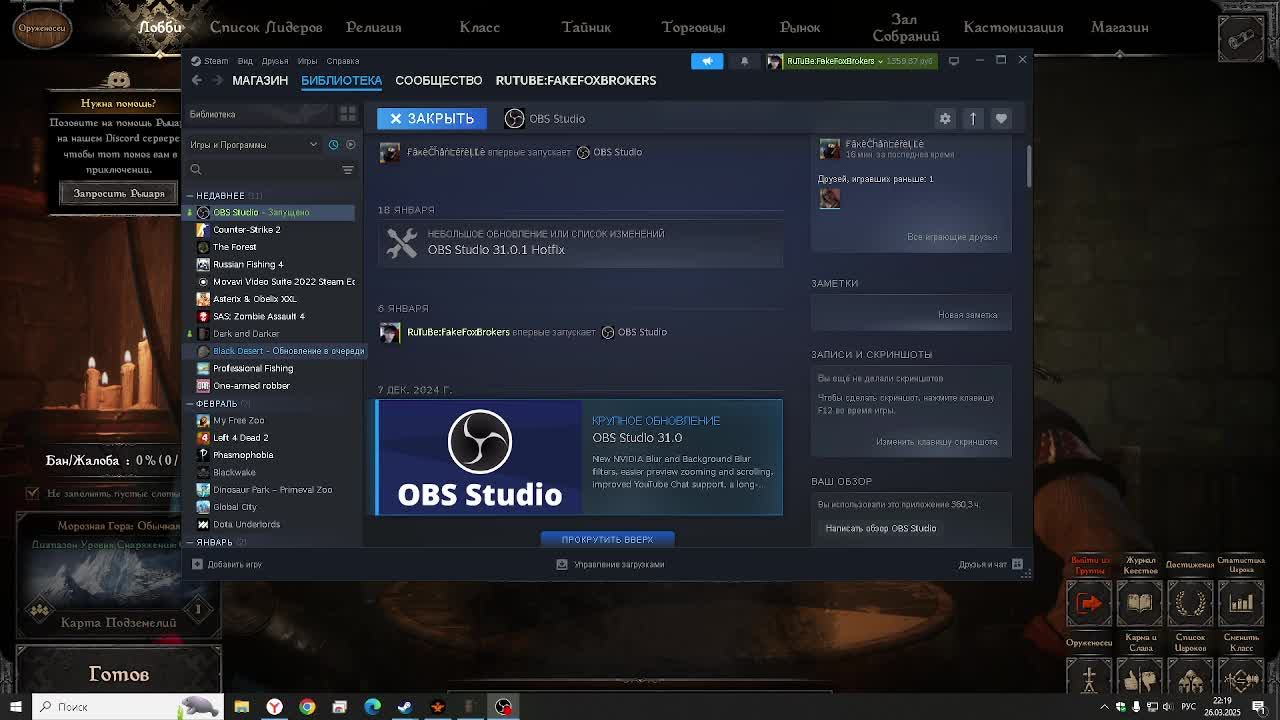The height and width of the screenshot is (720, 1280).
Task: Click the Сменить Класс icon
Action: [1241, 677]
